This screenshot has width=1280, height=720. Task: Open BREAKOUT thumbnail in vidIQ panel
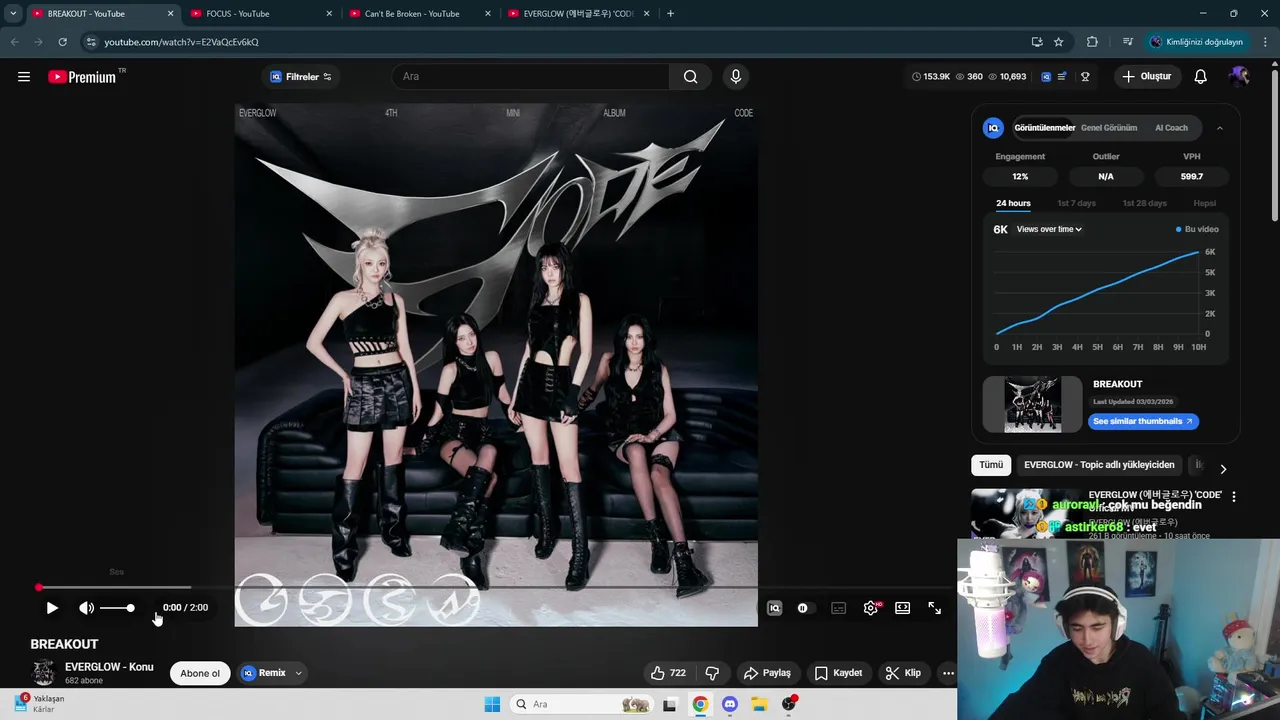point(1032,404)
